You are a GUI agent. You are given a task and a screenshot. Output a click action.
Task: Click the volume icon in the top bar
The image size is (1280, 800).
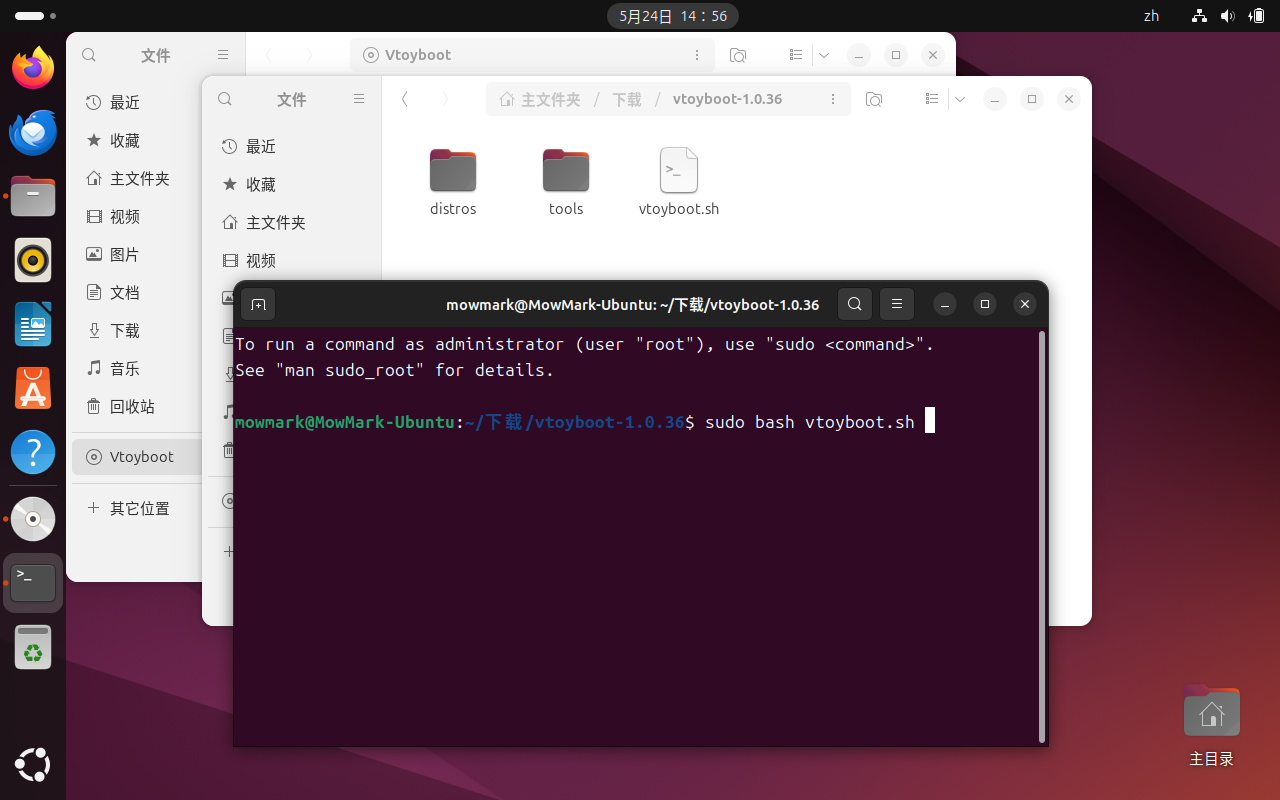[1228, 16]
